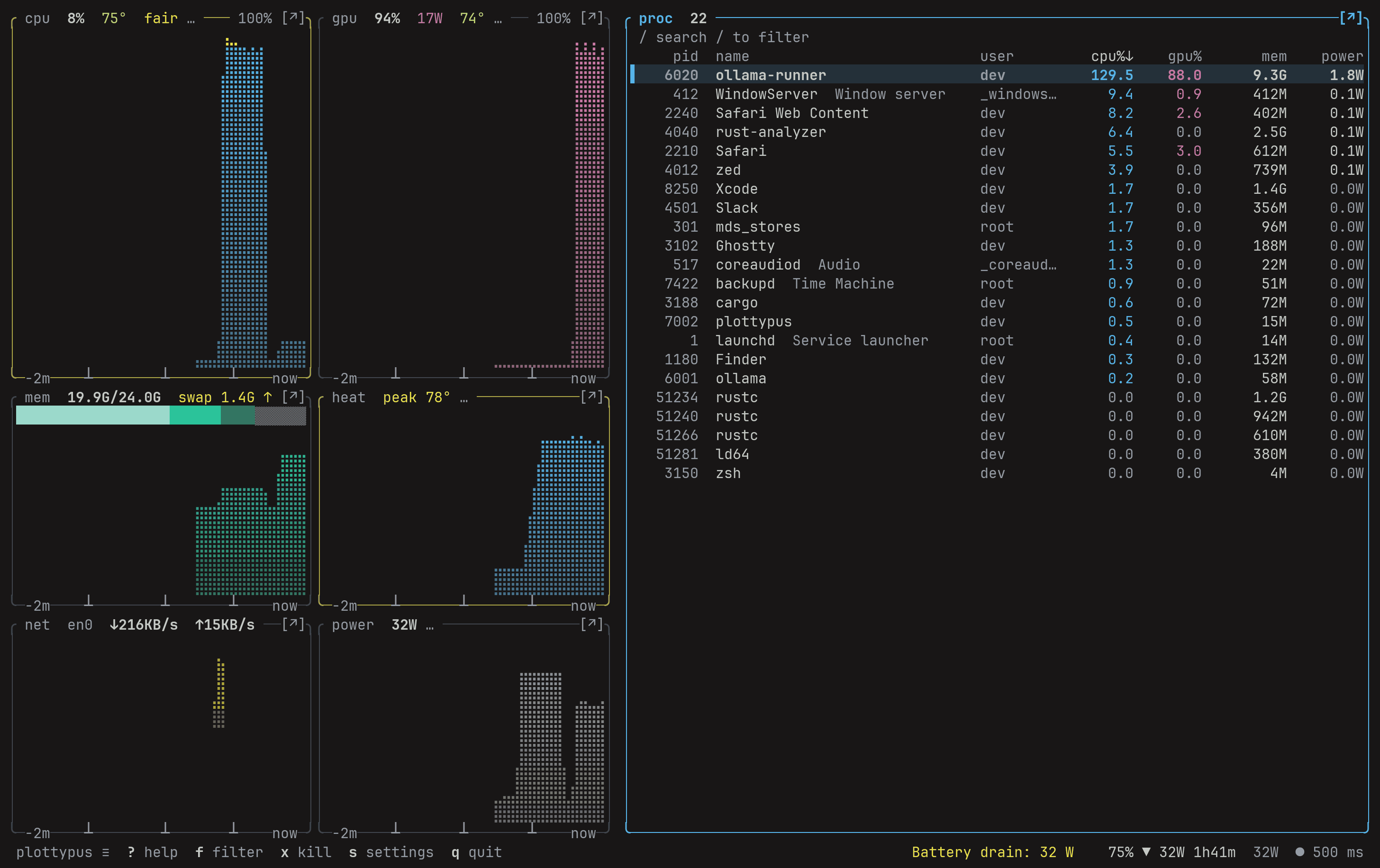1380x868 pixels.
Task: Click the ellipsis in the power panel header
Action: (x=430, y=627)
